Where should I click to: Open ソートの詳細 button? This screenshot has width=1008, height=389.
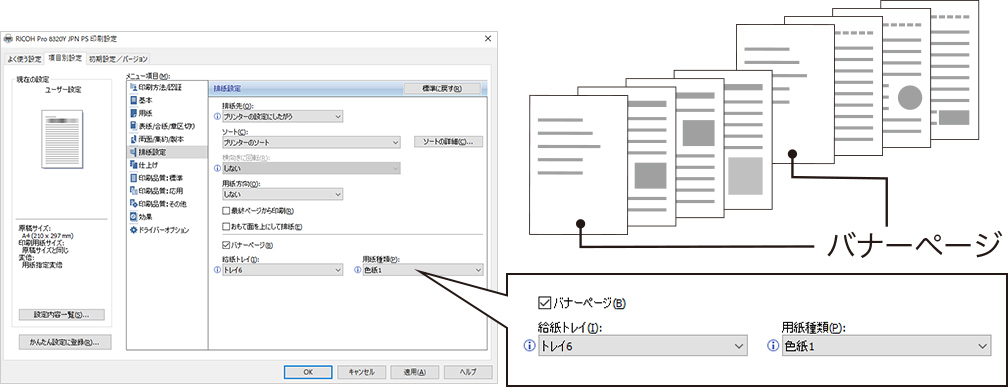[448, 141]
